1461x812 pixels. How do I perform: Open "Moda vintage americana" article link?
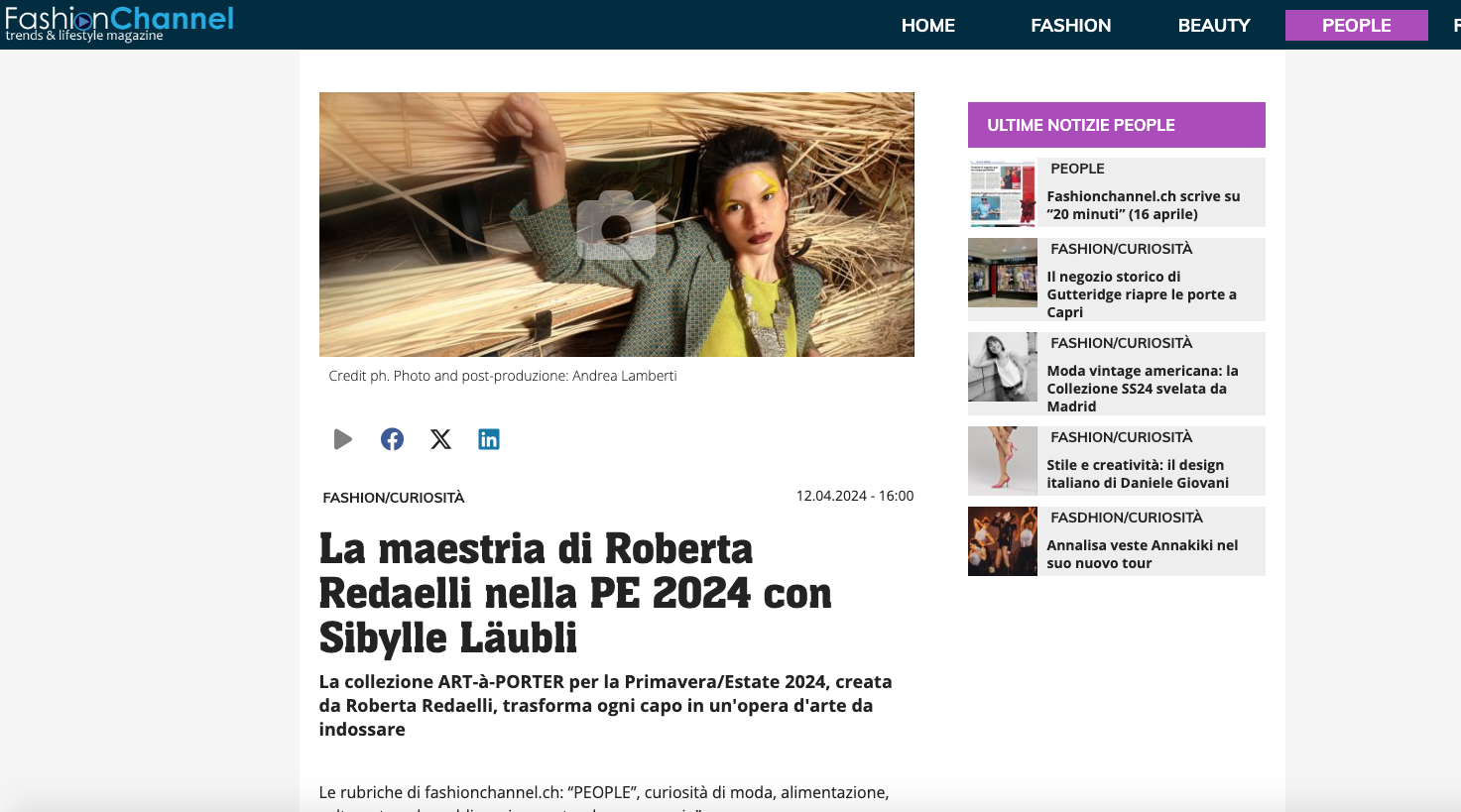[x=1143, y=389]
